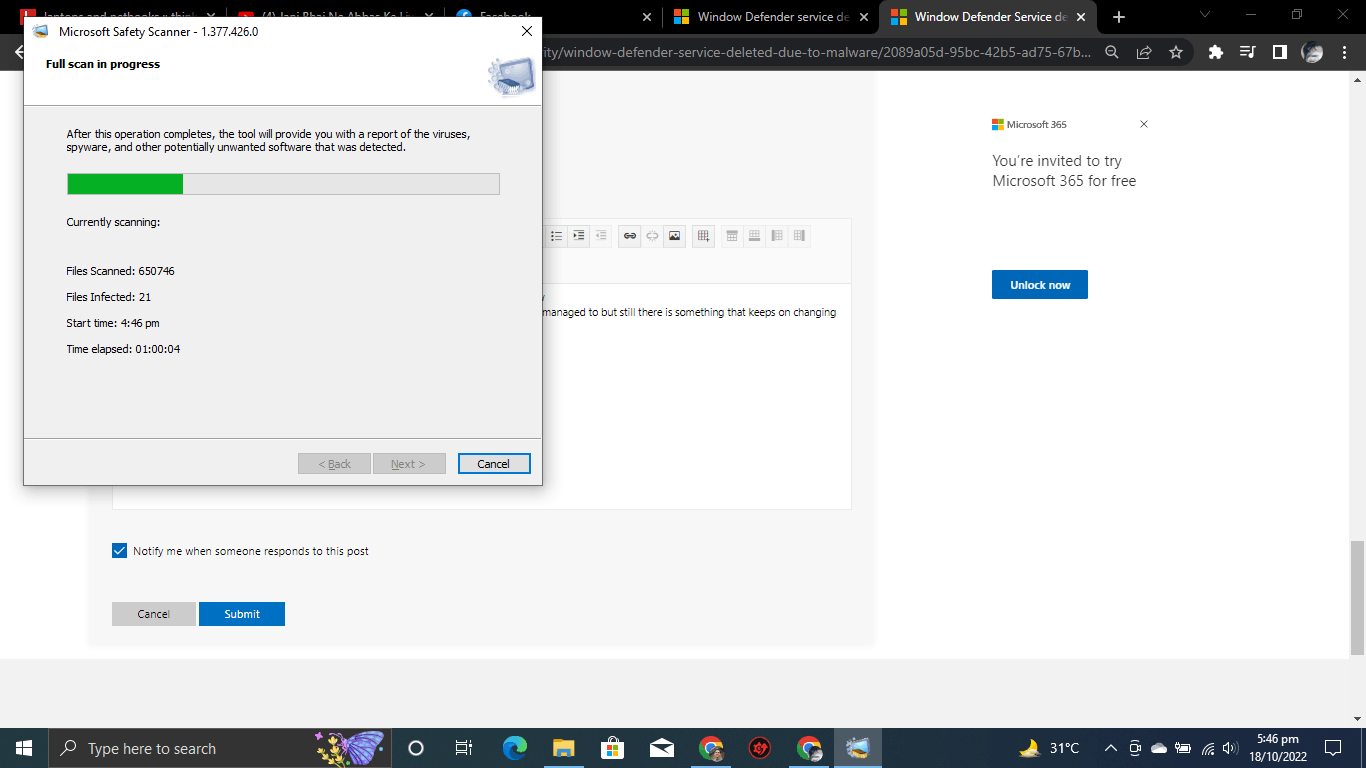
Task: Remove hyperlink with unlink icon
Action: (x=652, y=236)
